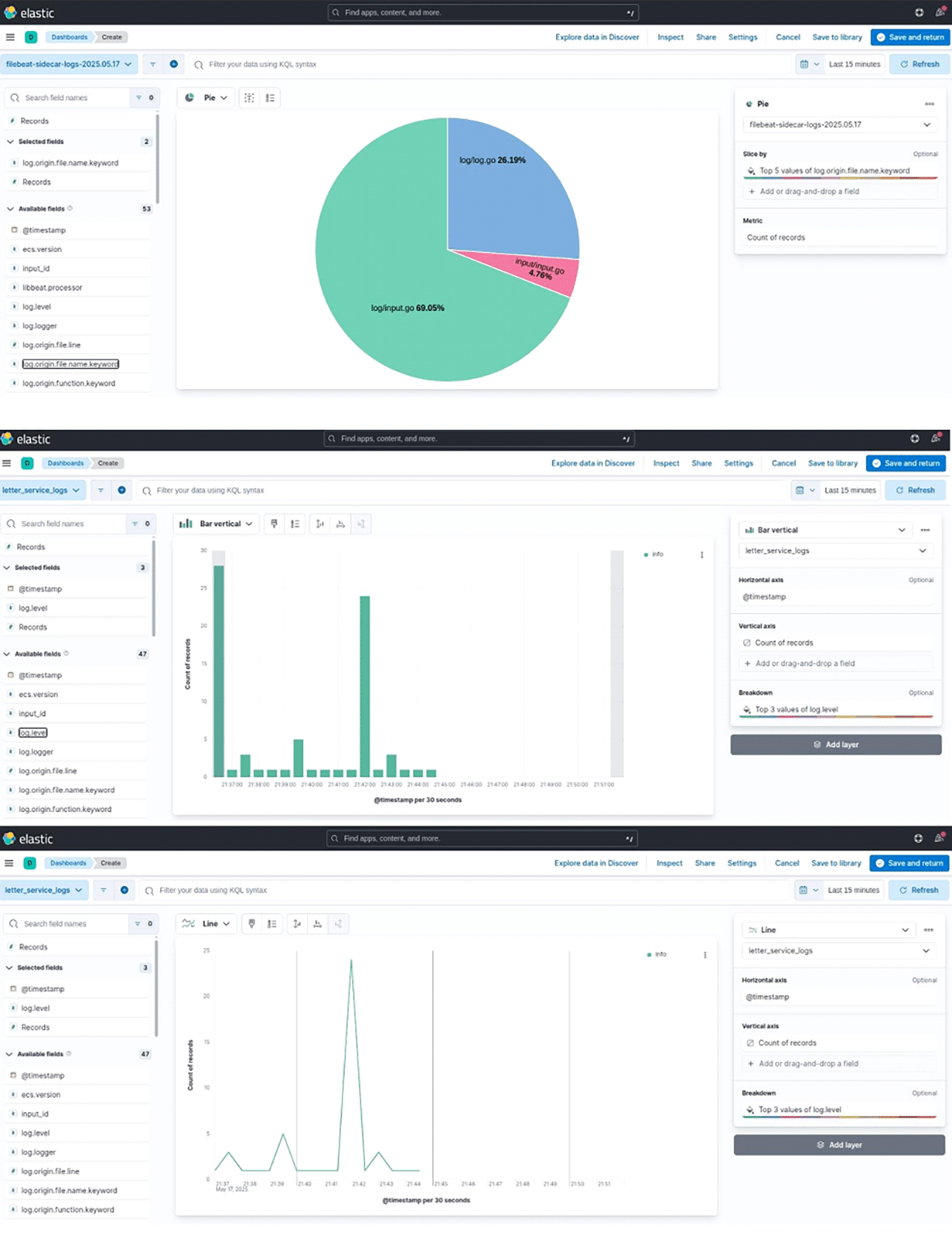Select log.origin.file.line in the Line editor field list
Viewport: 952px width, 1258px height.
pos(51,1172)
